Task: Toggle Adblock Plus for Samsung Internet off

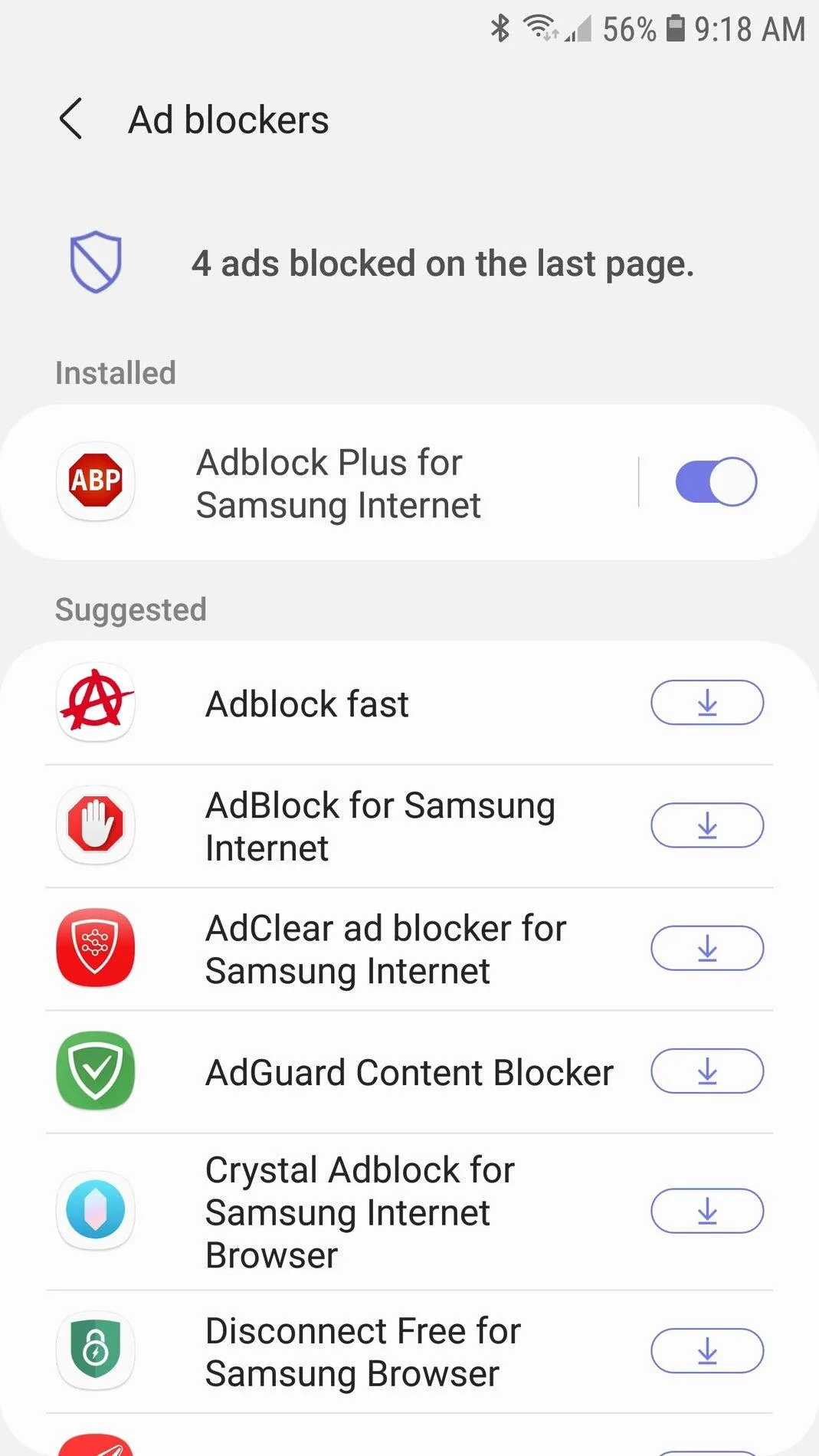Action: pos(716,482)
